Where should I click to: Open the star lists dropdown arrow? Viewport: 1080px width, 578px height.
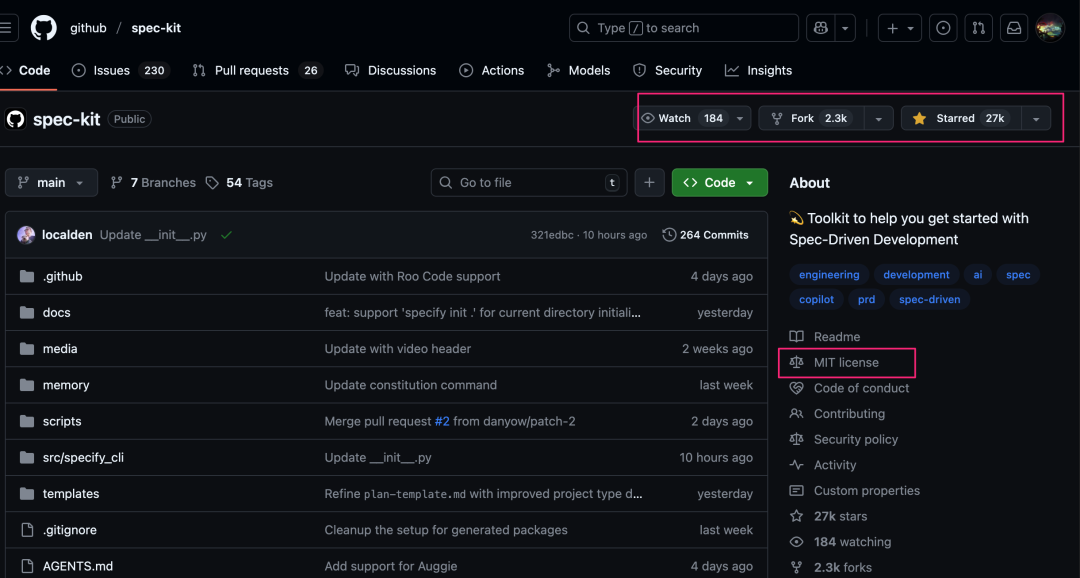pyautogui.click(x=1036, y=118)
